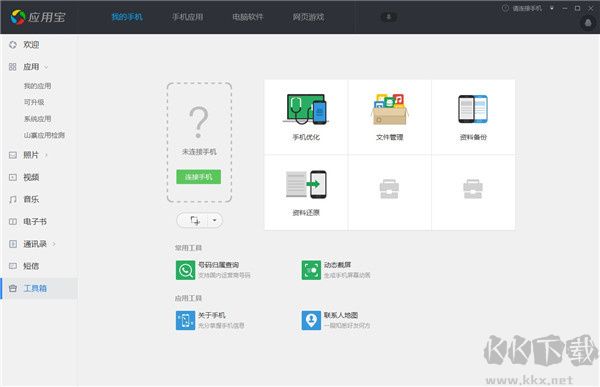The width and height of the screenshot is (600, 387).
Task: Open 山寨应用检测 in sidebar
Action: point(44,135)
